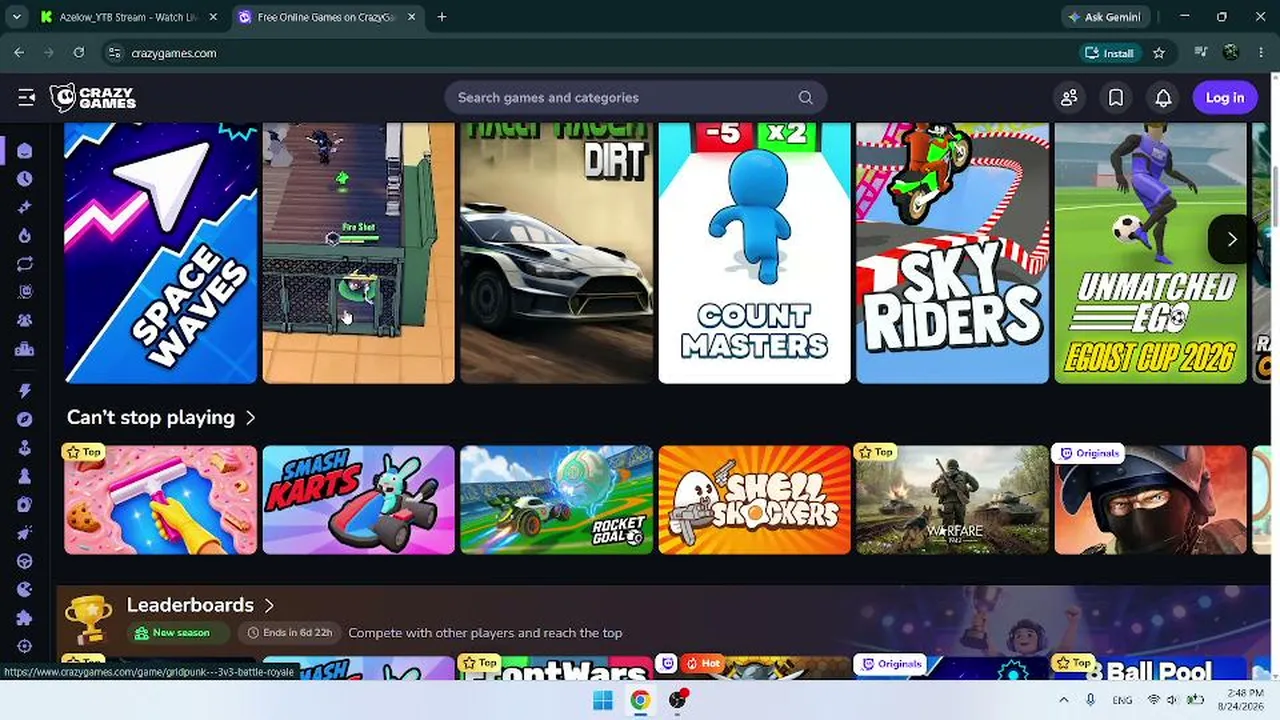Play the Rocket Goal game
1280x720 pixels.
pos(557,500)
